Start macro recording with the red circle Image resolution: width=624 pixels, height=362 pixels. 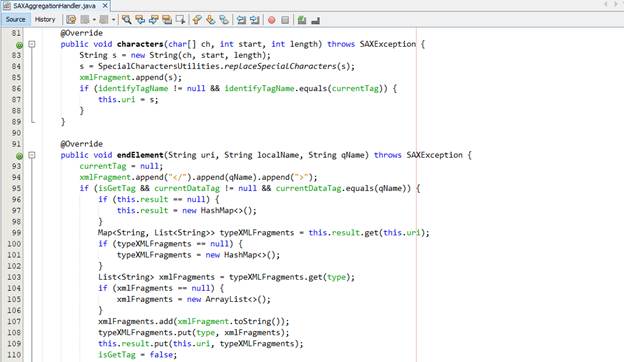(271, 20)
